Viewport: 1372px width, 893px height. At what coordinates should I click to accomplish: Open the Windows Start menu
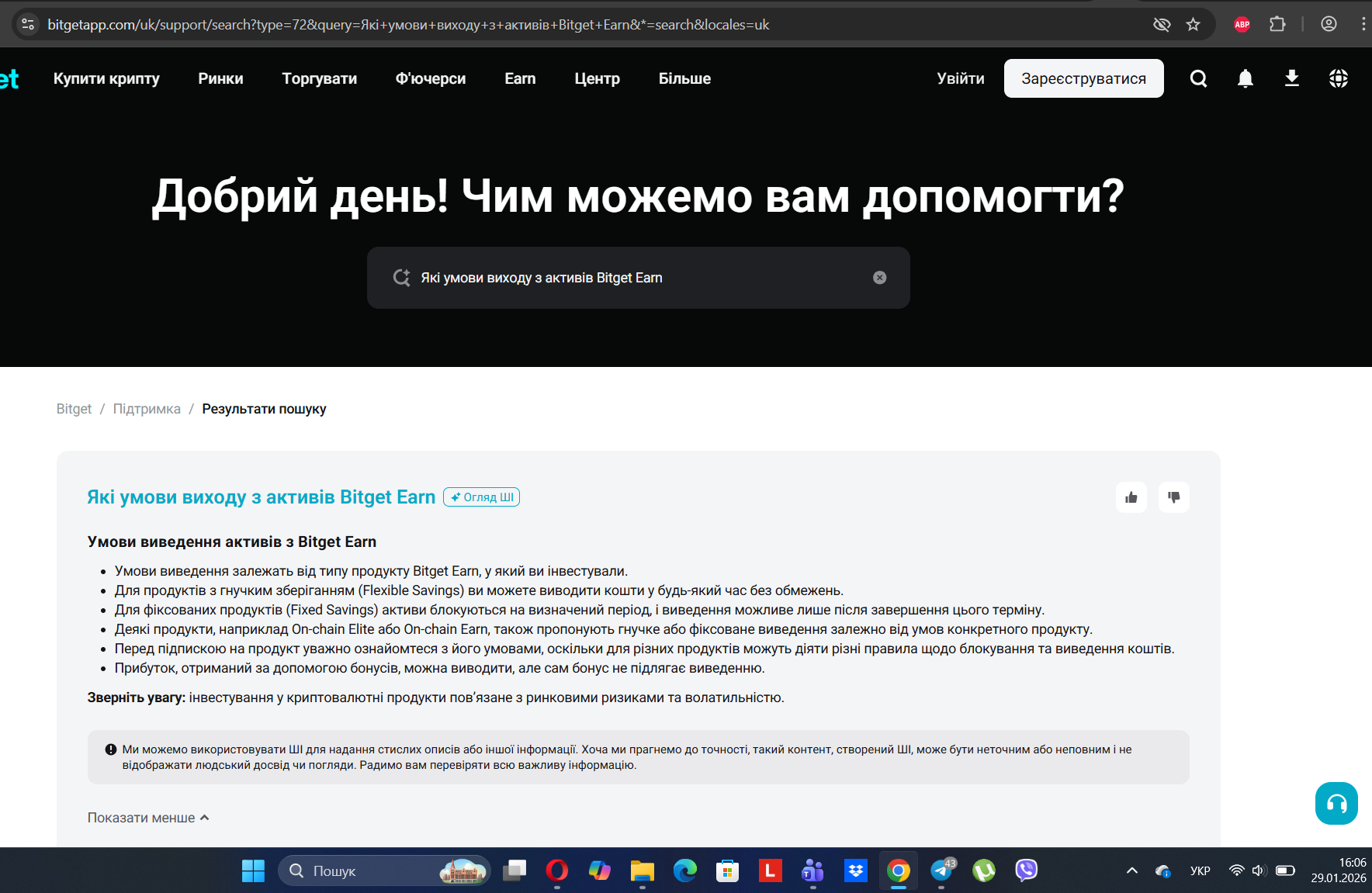253,871
